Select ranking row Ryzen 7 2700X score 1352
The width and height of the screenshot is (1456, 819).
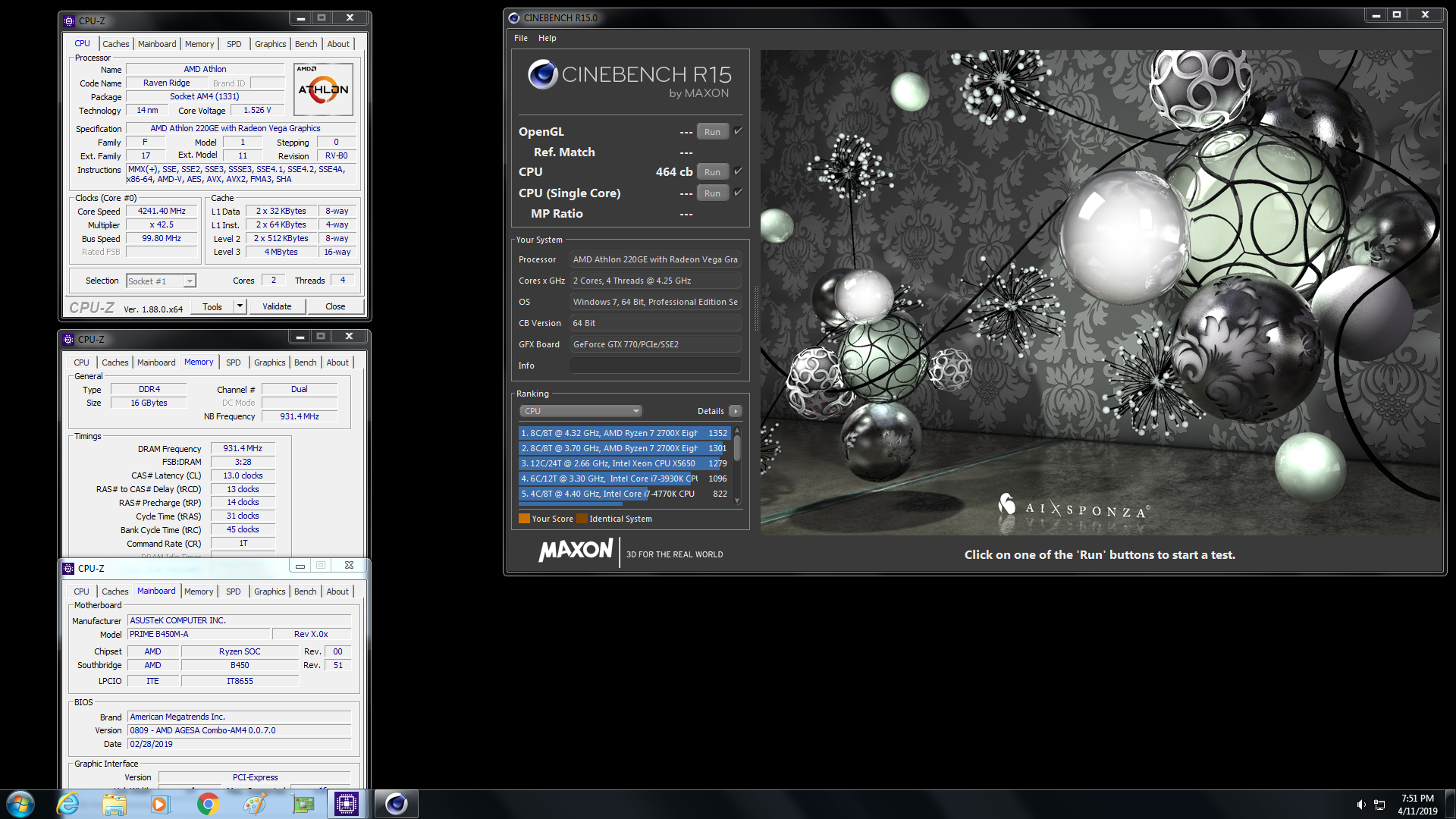(x=623, y=433)
